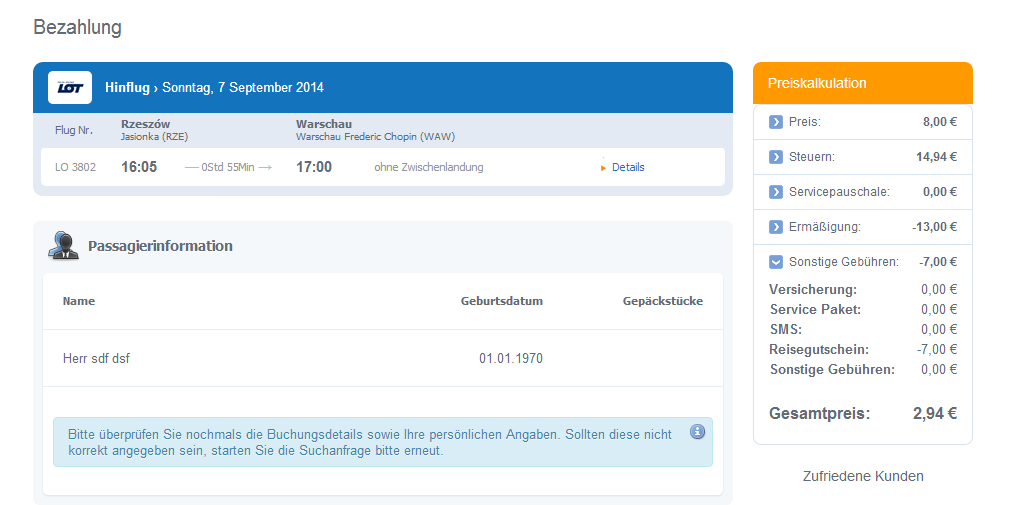
Task: Expand the Ermäßigung row arrow
Action: click(776, 227)
